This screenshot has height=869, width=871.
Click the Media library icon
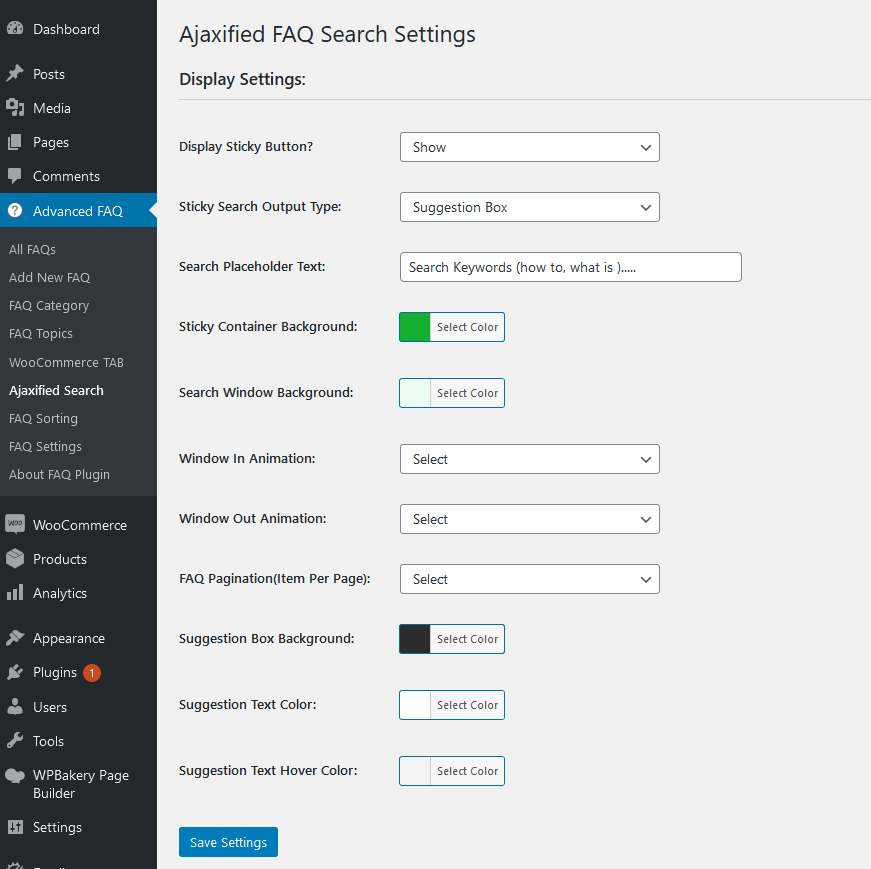pyautogui.click(x=15, y=108)
